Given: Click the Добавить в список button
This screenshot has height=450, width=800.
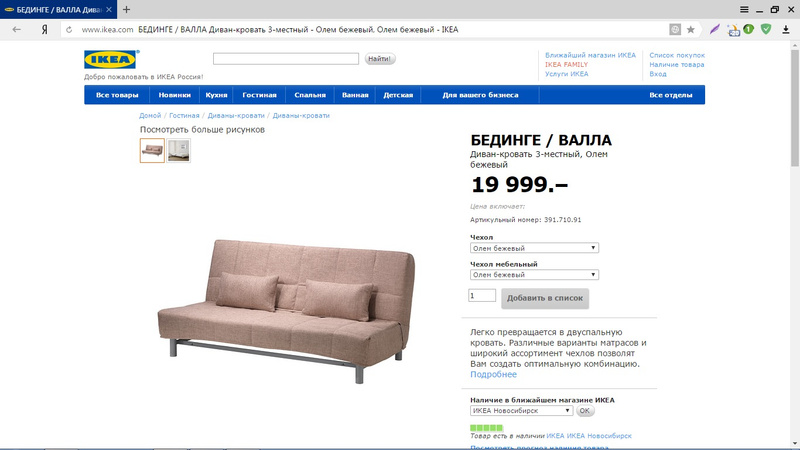Looking at the screenshot, I should tap(545, 298).
